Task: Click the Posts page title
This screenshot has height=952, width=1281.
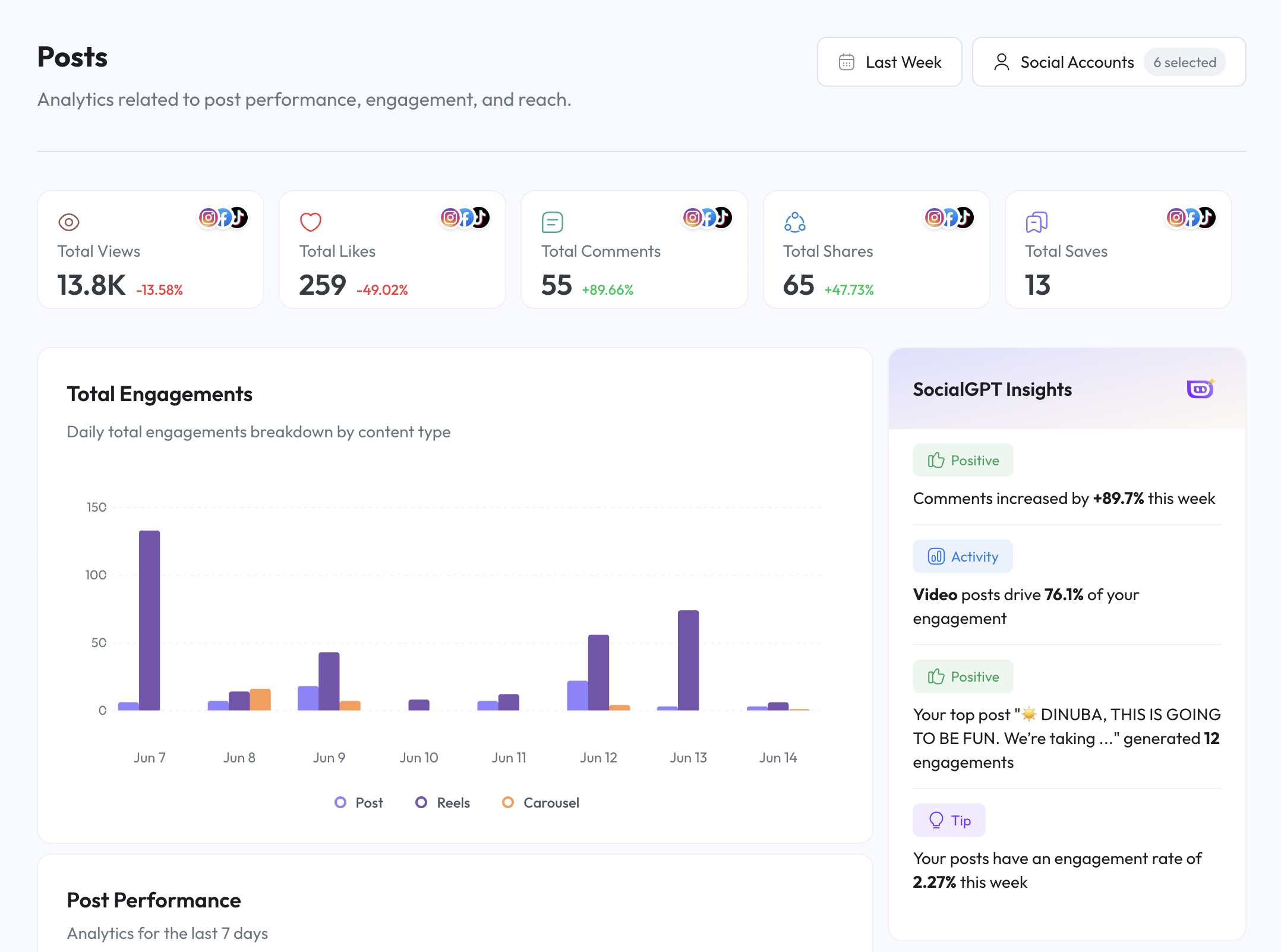Action: coord(72,57)
